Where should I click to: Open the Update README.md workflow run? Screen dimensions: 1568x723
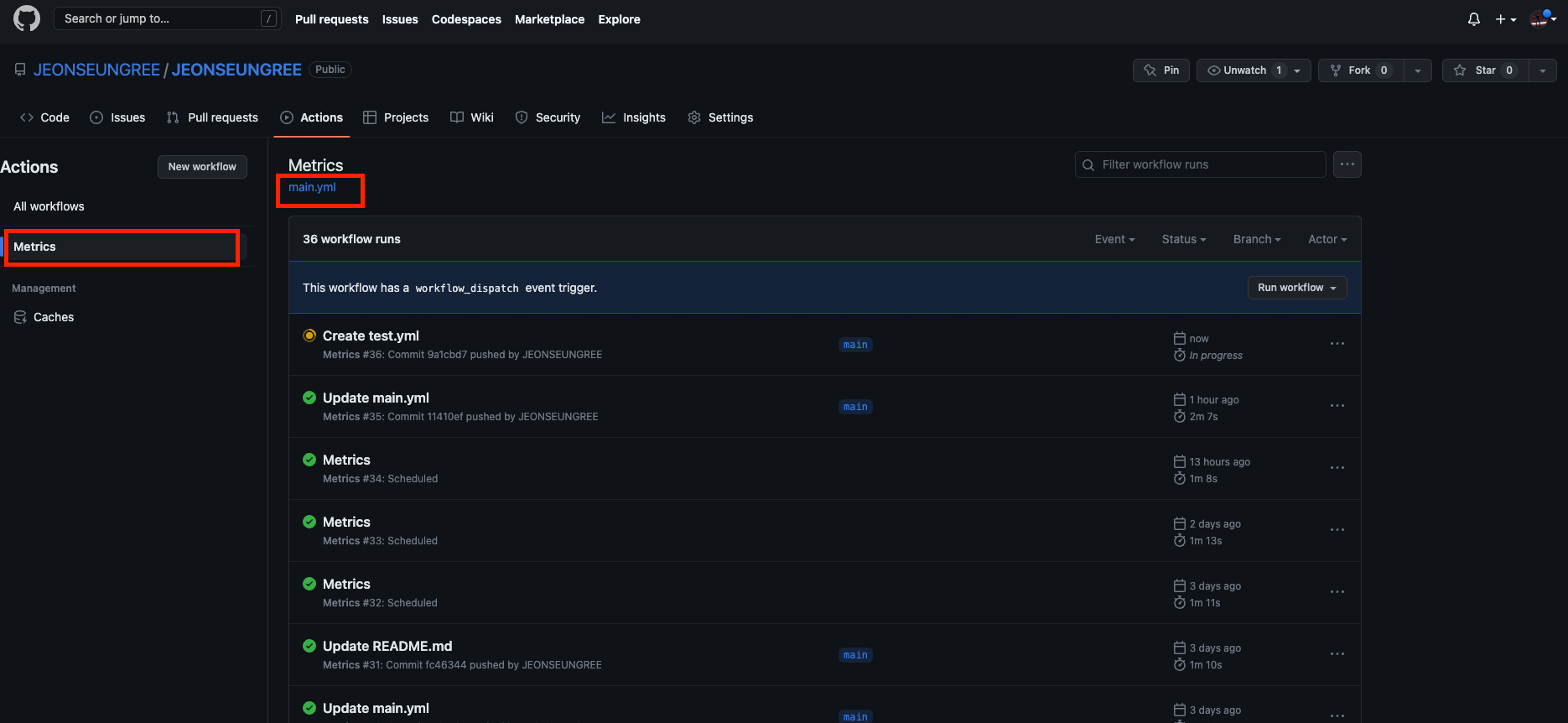point(387,646)
